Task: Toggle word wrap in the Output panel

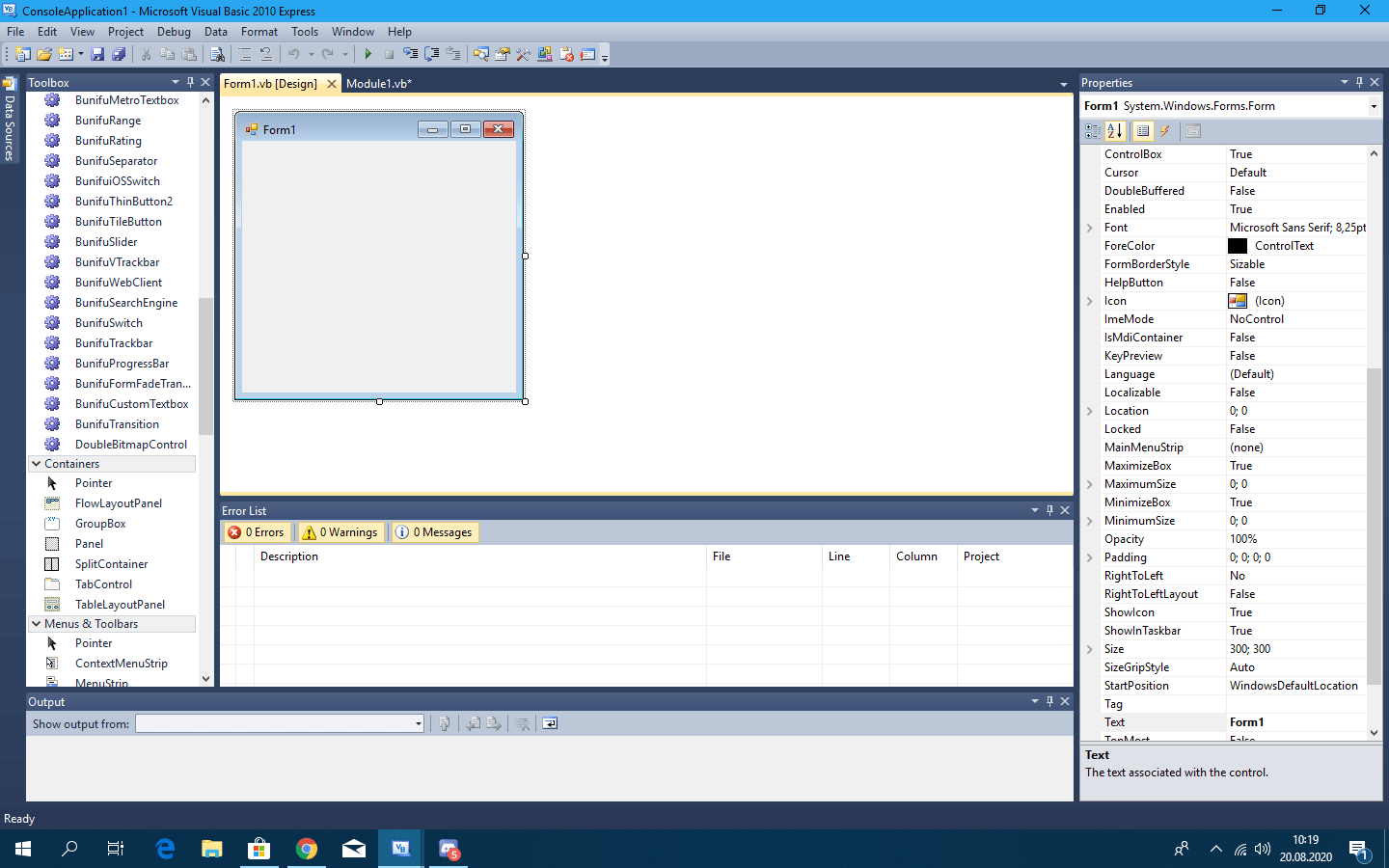Action: [550, 723]
